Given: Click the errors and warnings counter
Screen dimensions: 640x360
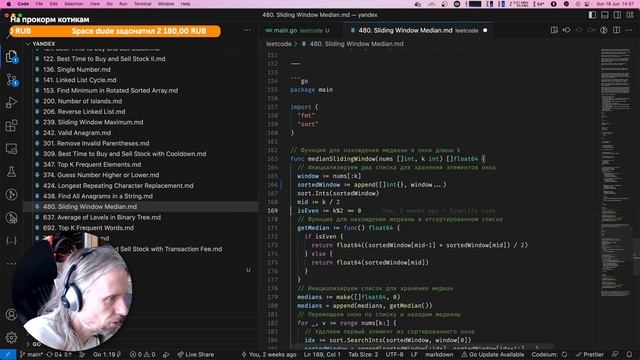Looking at the screenshot, I should click(142, 354).
